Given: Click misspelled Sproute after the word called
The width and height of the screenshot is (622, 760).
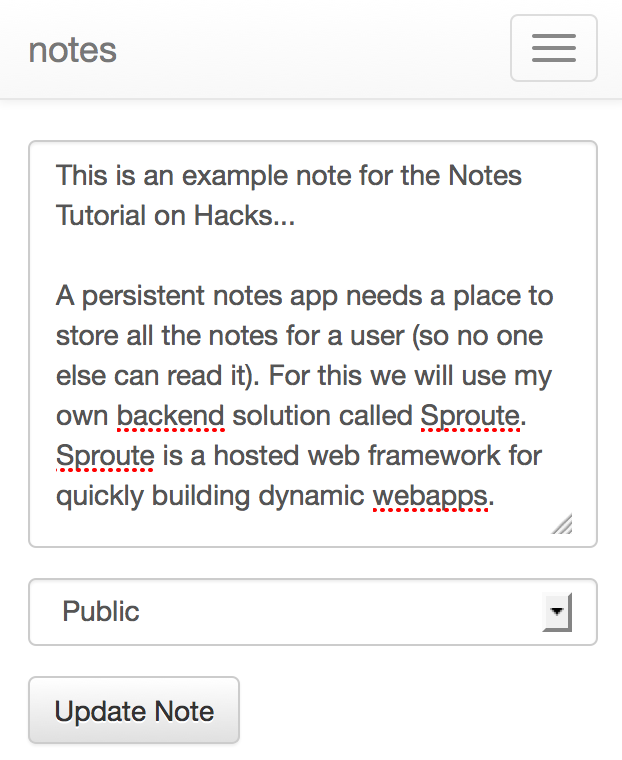Looking at the screenshot, I should pyautogui.click(x=470, y=415).
